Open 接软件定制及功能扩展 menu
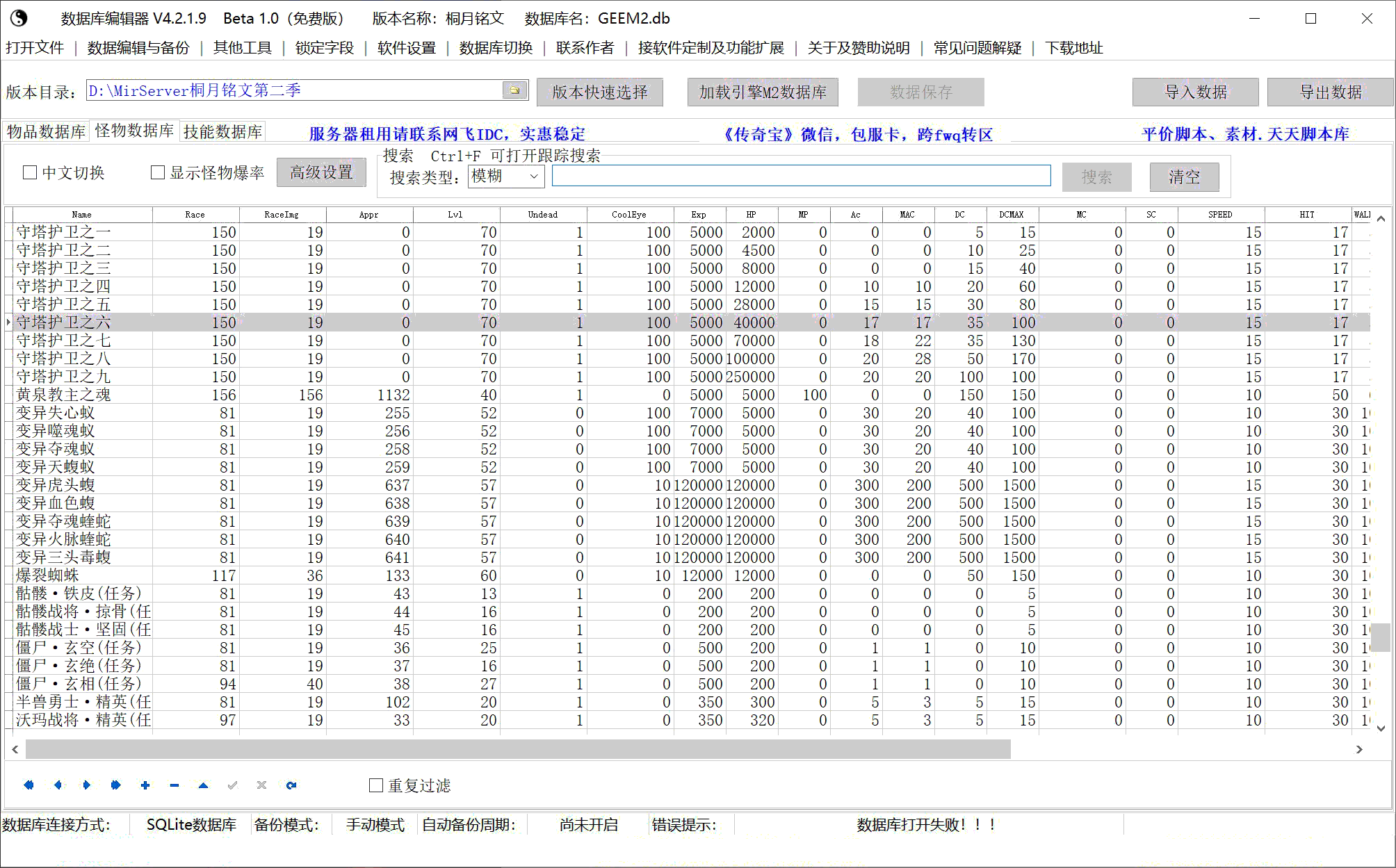This screenshot has height=868, width=1396. tap(711, 48)
